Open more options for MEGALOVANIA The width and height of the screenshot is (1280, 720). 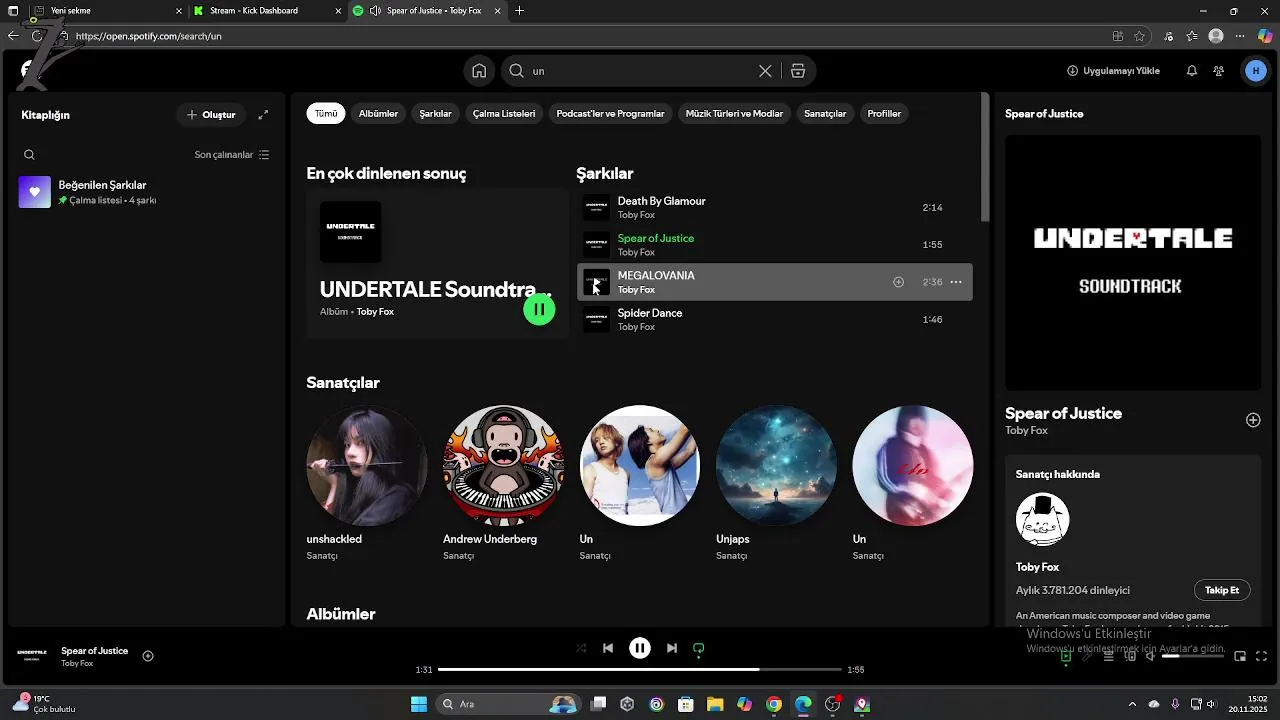click(956, 282)
